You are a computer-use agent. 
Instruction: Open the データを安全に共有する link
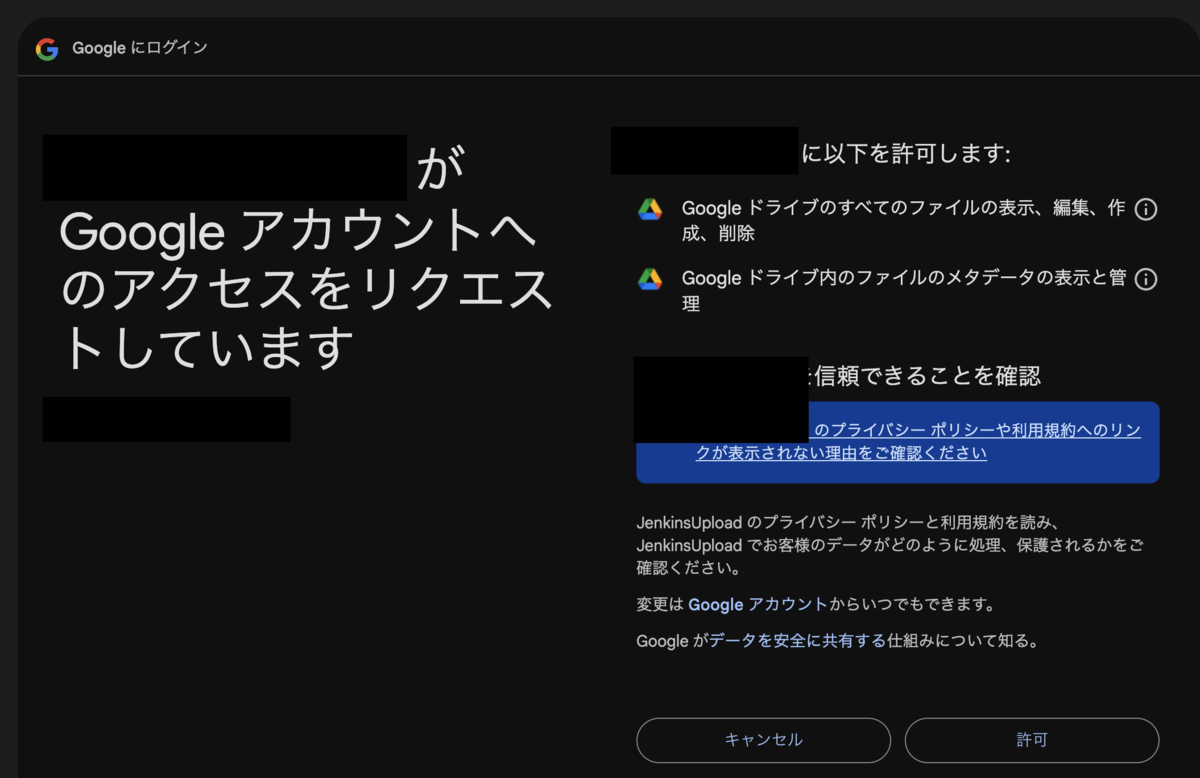[x=797, y=641]
